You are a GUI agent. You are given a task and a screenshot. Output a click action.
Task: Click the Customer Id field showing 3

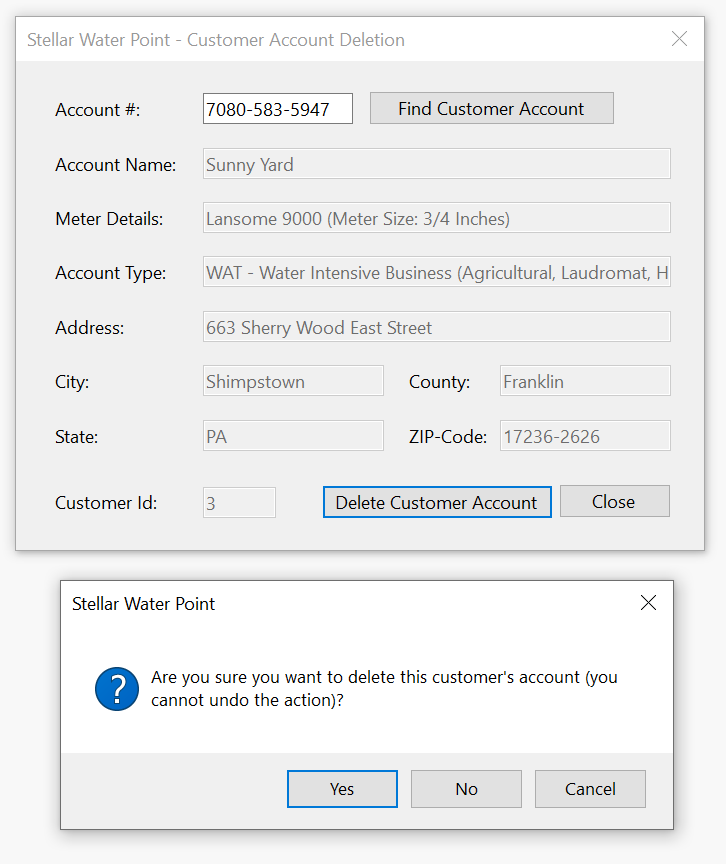(x=239, y=503)
